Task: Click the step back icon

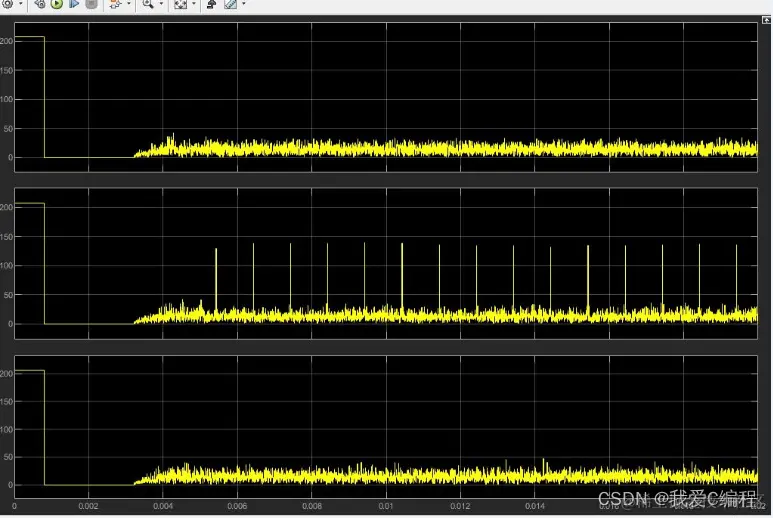Action: [x=40, y=4]
